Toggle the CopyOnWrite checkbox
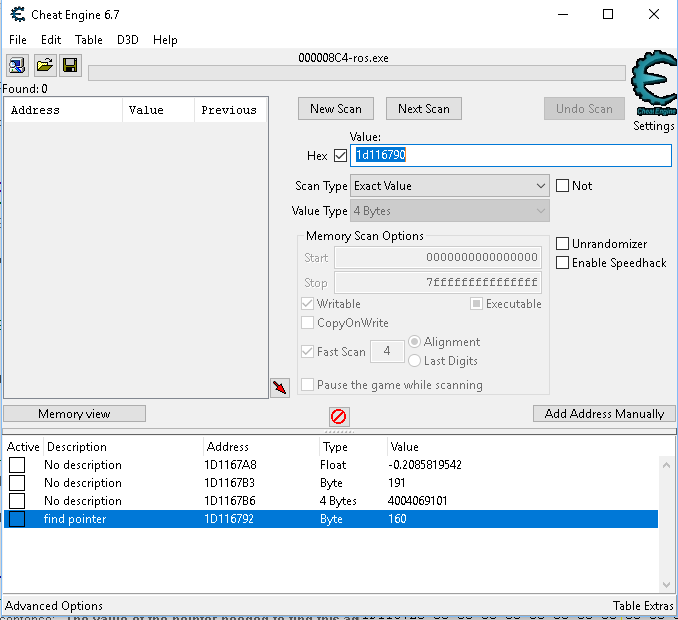The image size is (678, 620). [x=307, y=323]
